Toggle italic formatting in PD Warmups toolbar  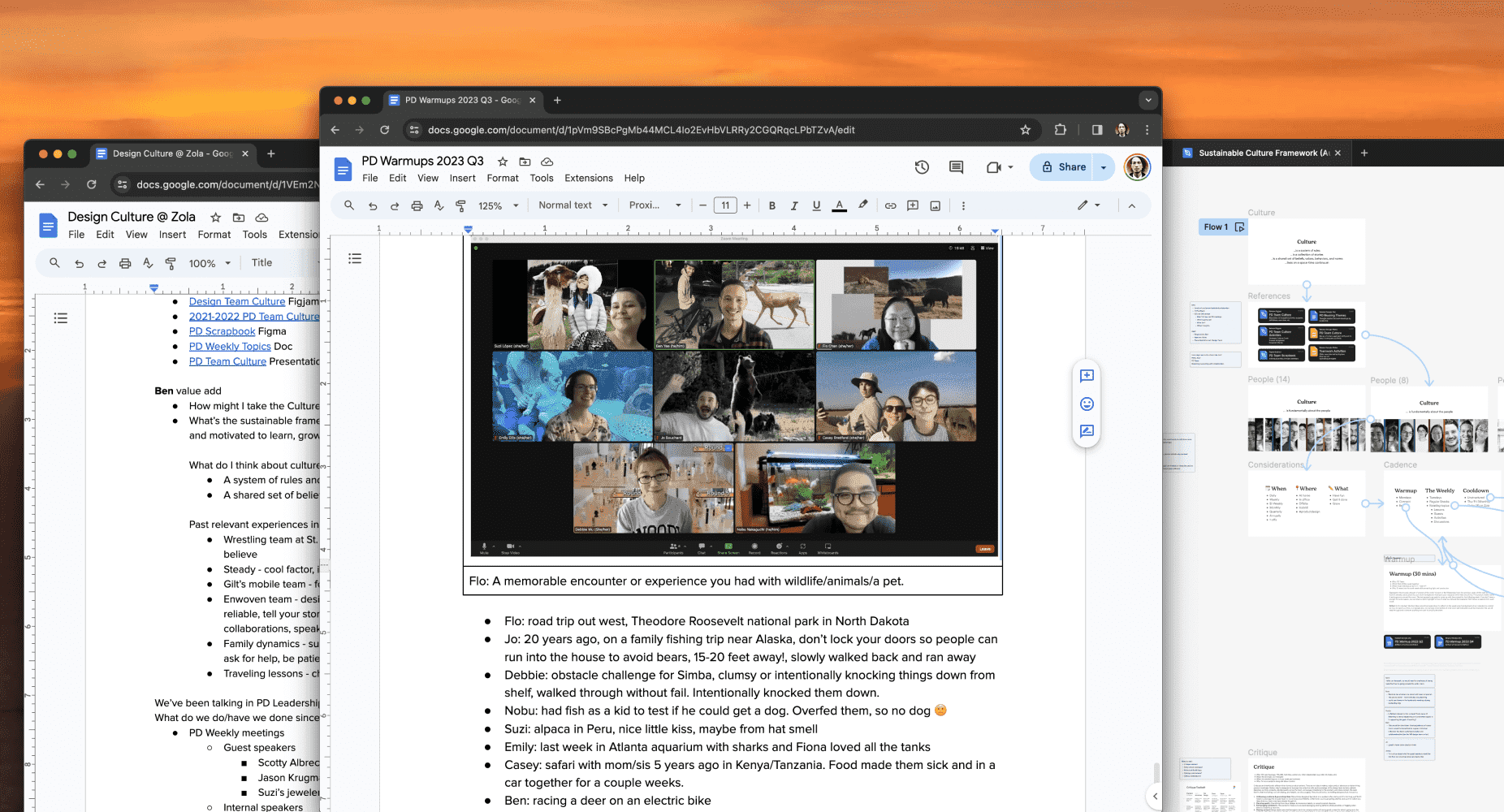[x=794, y=206]
